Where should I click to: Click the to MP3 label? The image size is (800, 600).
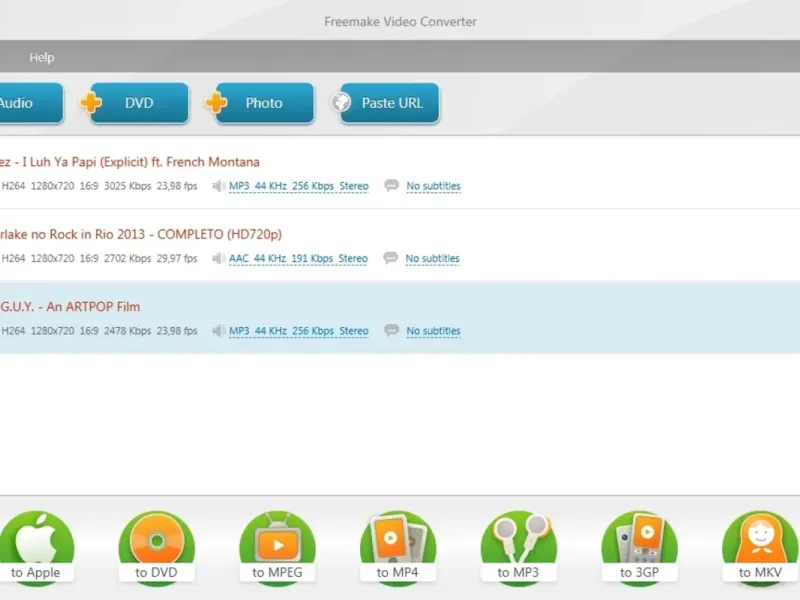[518, 572]
